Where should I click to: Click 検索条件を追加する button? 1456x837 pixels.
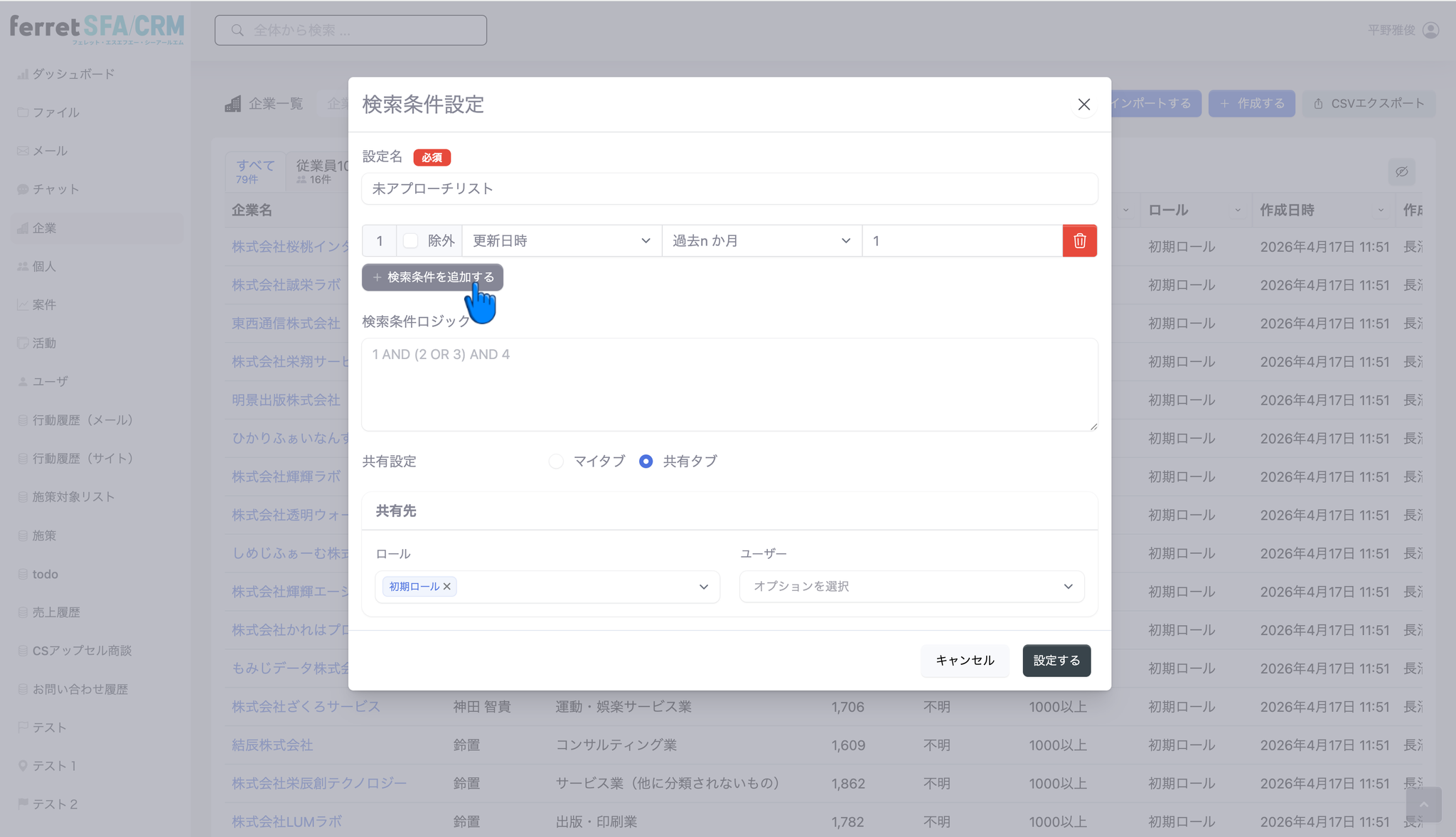432,277
